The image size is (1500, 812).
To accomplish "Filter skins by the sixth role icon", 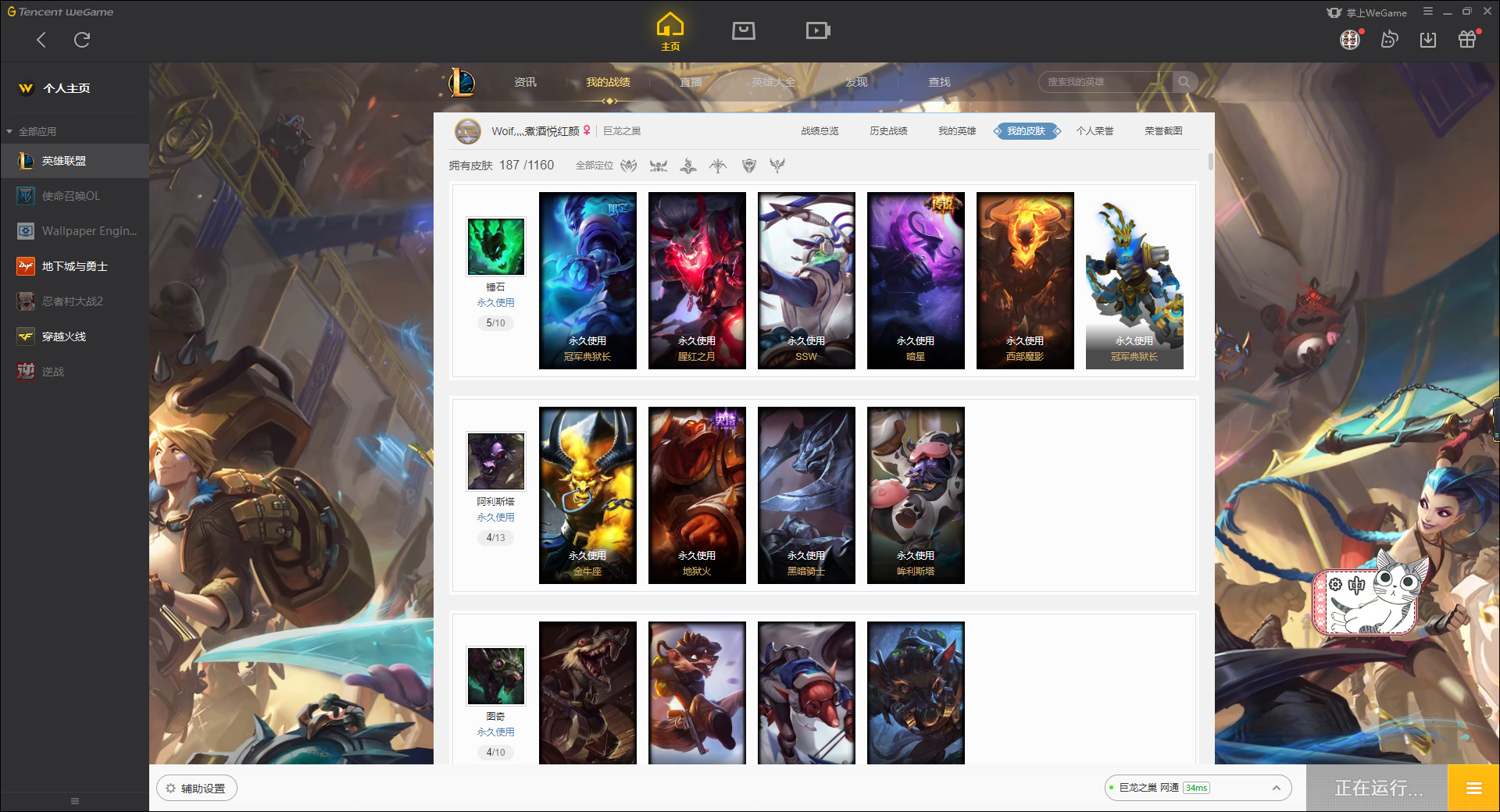I will (x=777, y=166).
